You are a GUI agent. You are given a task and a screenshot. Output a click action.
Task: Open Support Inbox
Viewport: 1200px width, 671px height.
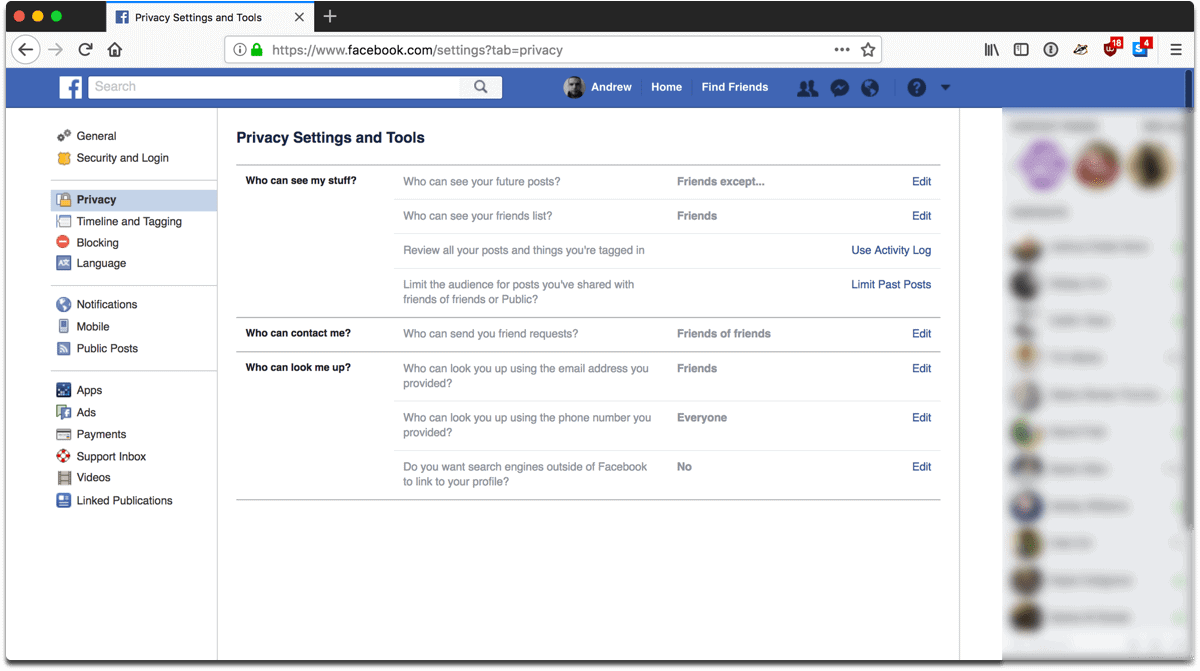[x=111, y=457]
